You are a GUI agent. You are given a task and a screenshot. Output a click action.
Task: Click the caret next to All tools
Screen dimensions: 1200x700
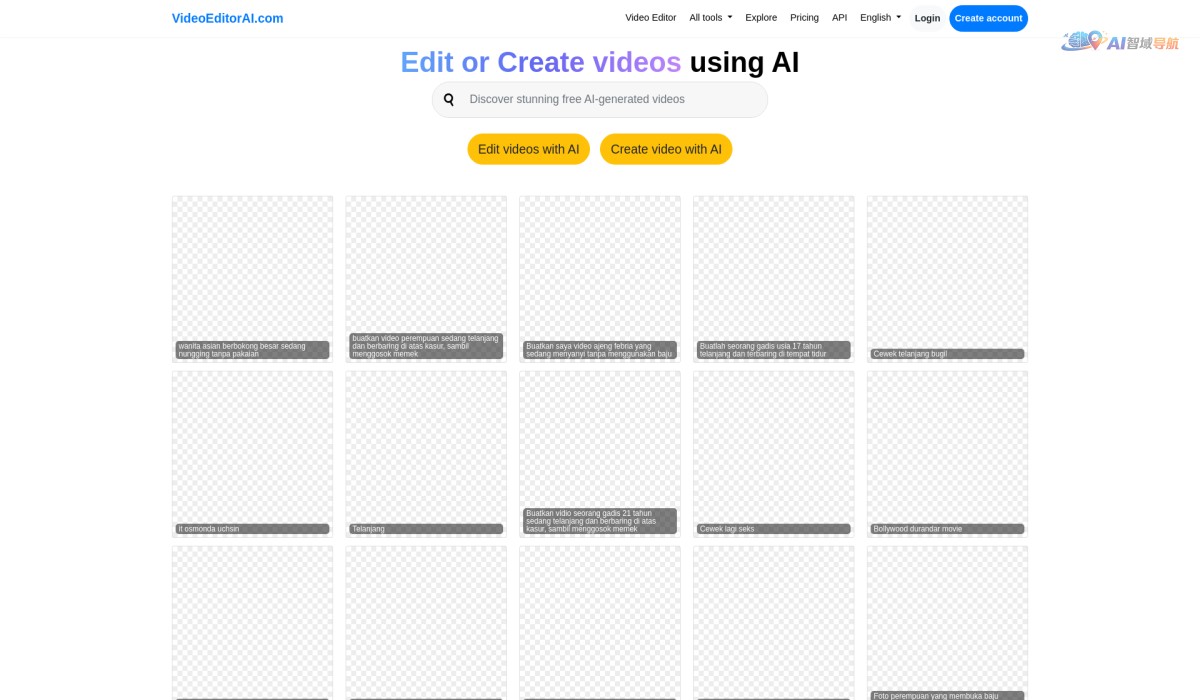click(x=729, y=17)
